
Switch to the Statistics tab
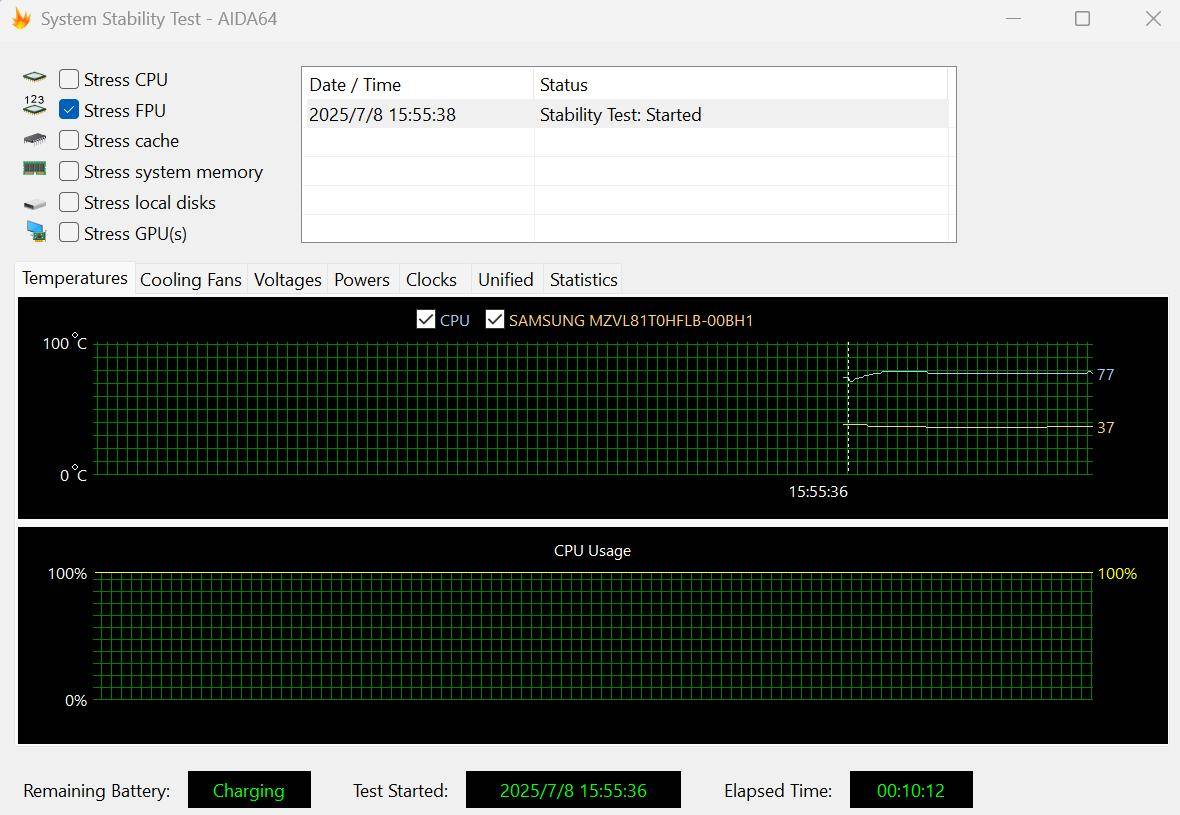point(583,280)
